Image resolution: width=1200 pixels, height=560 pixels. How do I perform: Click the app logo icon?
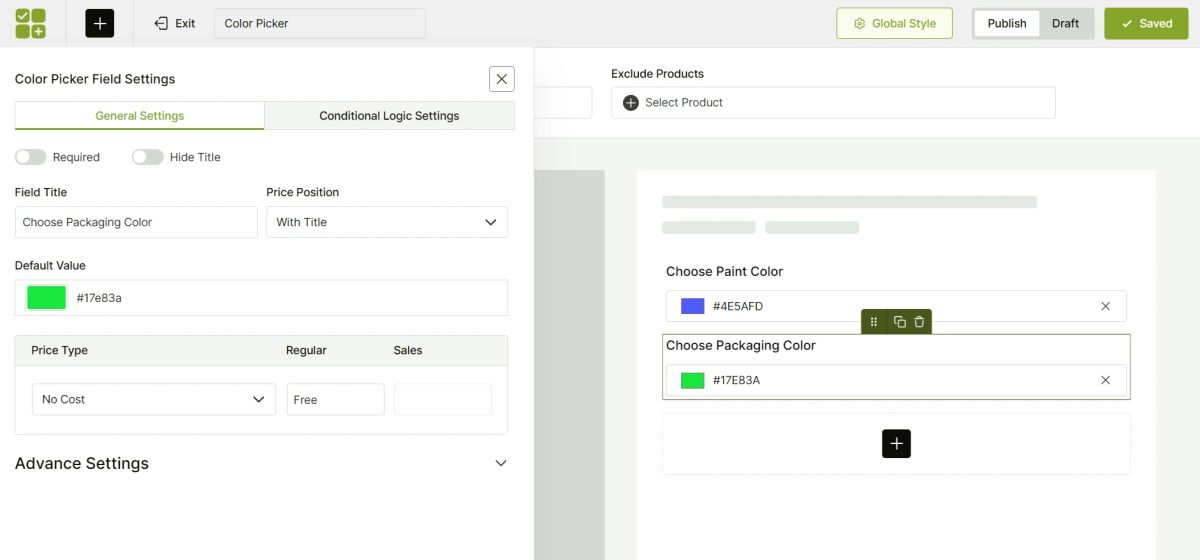(x=30, y=23)
